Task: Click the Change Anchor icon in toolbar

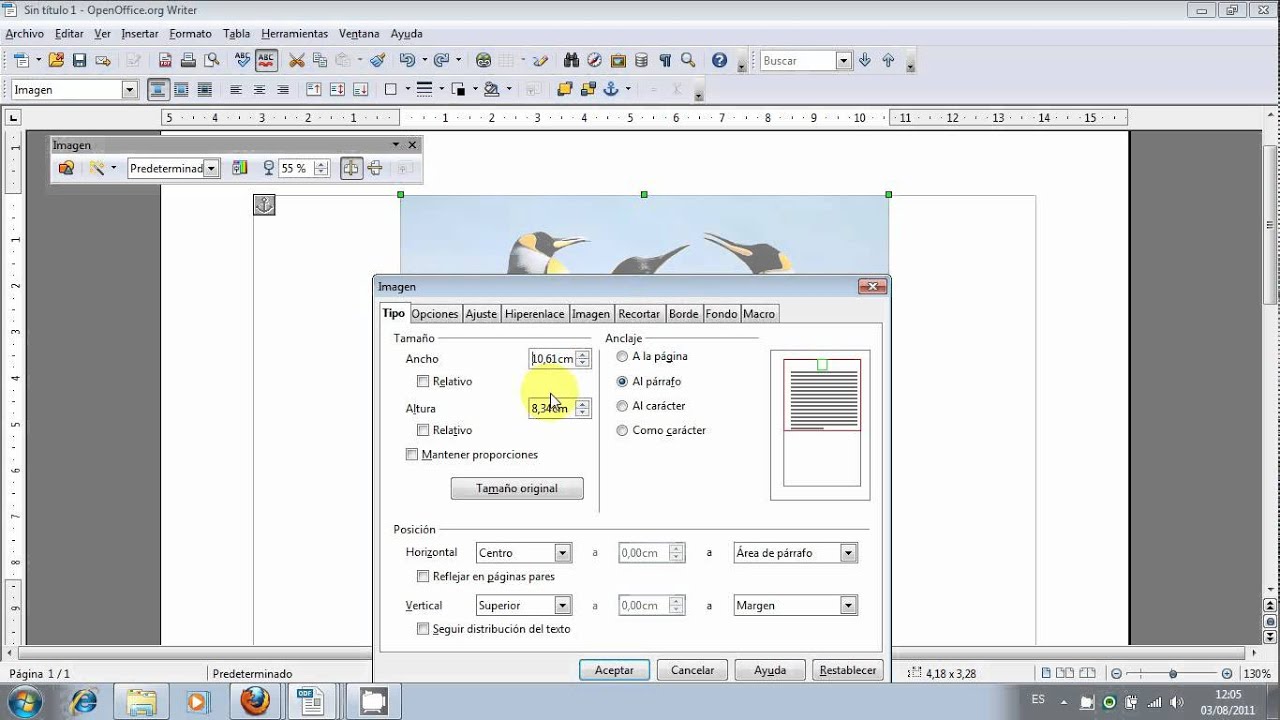Action: 612,89
